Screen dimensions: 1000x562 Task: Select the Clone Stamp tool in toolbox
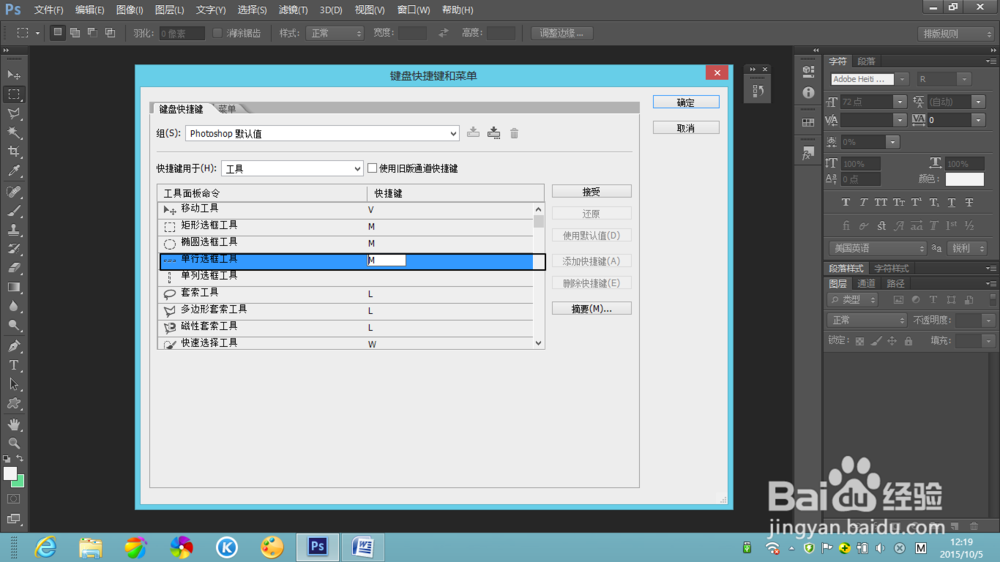pyautogui.click(x=13, y=230)
